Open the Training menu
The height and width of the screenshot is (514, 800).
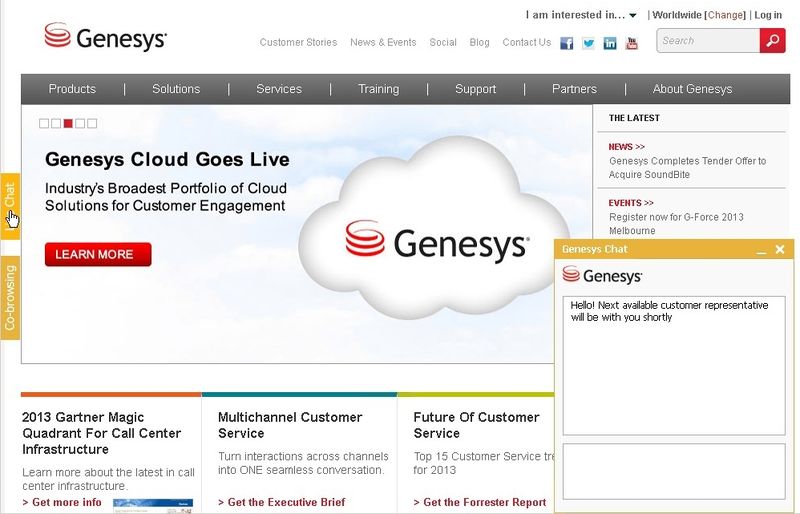pos(379,89)
